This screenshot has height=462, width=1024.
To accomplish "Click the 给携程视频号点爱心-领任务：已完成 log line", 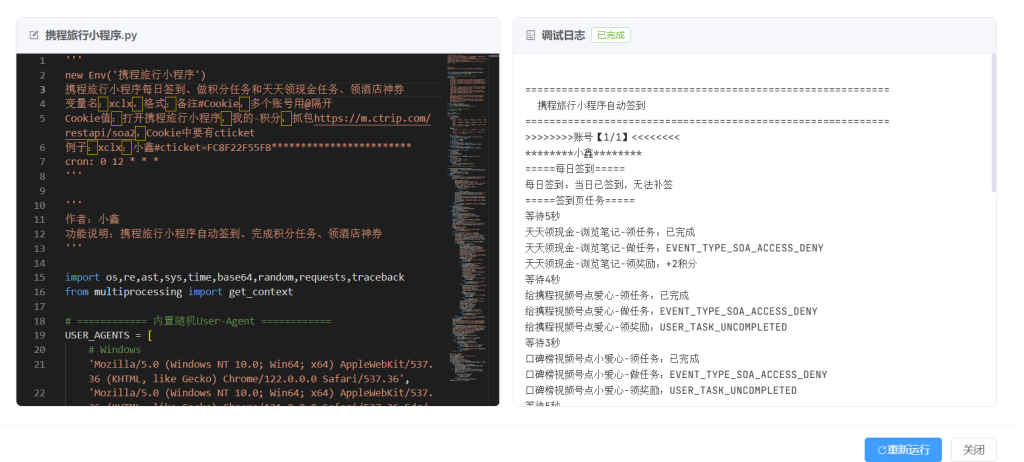I will point(607,295).
